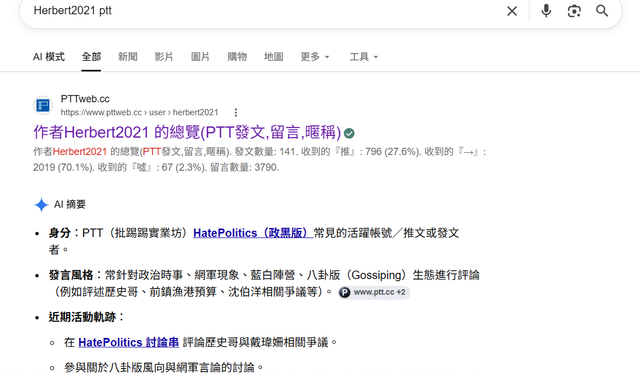Start voice search with the microphone icon
The image size is (640, 383).
pos(546,11)
